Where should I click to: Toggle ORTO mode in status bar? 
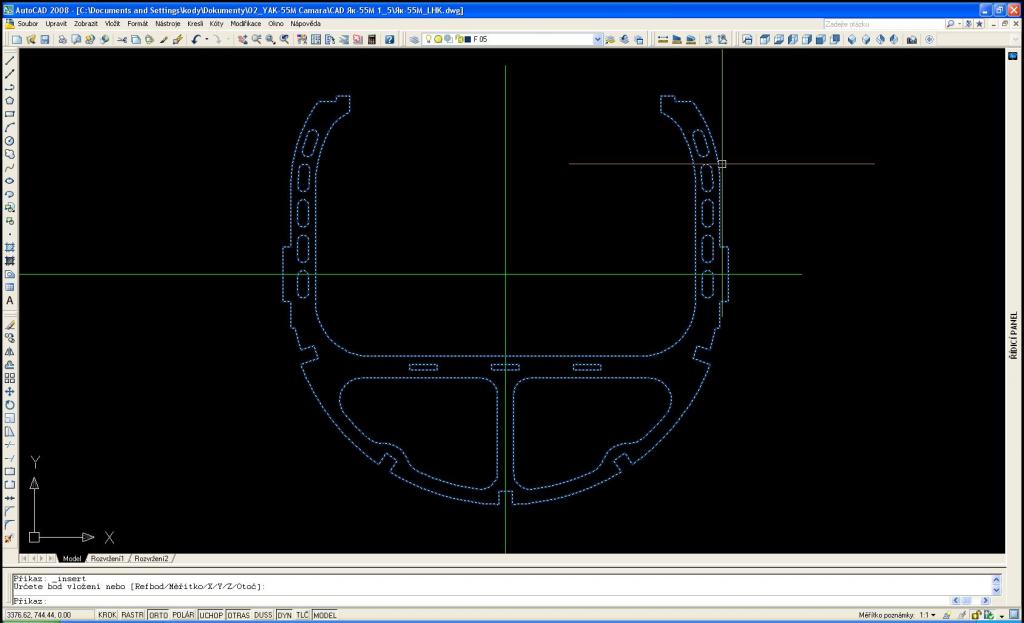[158, 615]
